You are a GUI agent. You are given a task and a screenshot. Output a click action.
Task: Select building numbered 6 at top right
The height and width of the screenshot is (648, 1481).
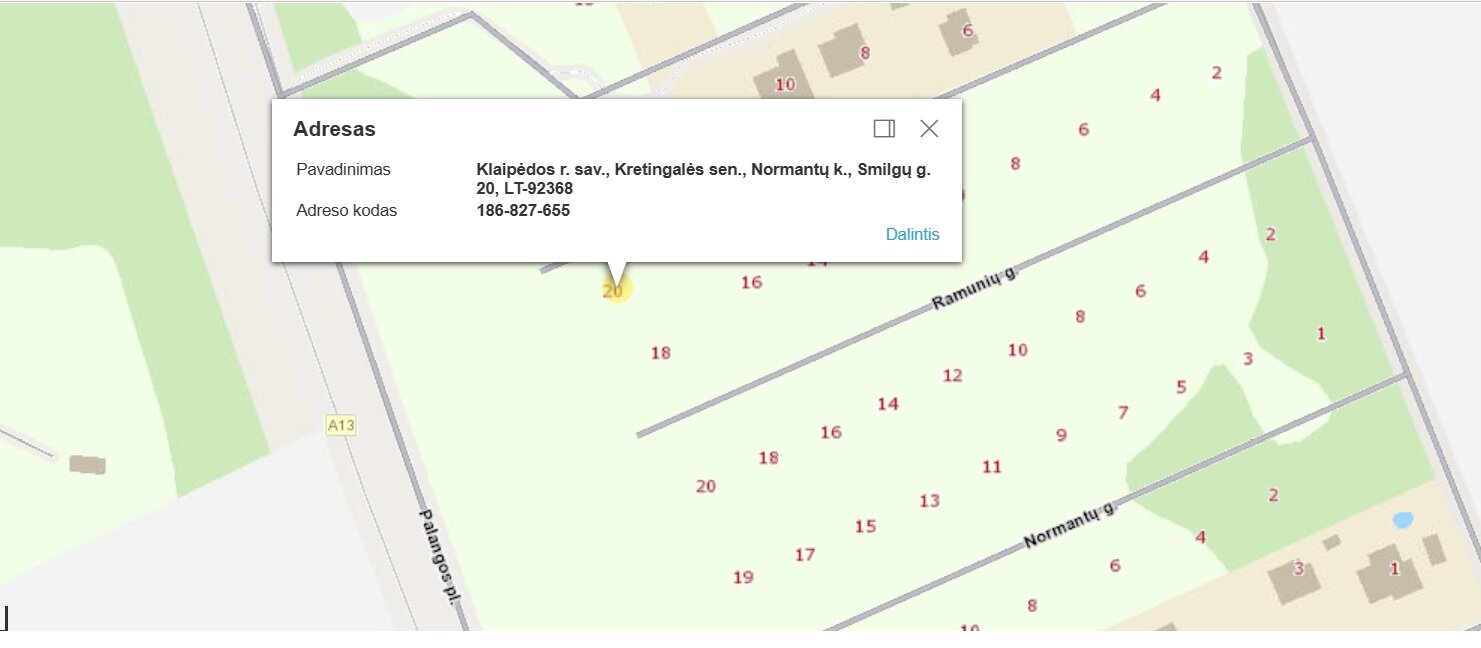[963, 32]
